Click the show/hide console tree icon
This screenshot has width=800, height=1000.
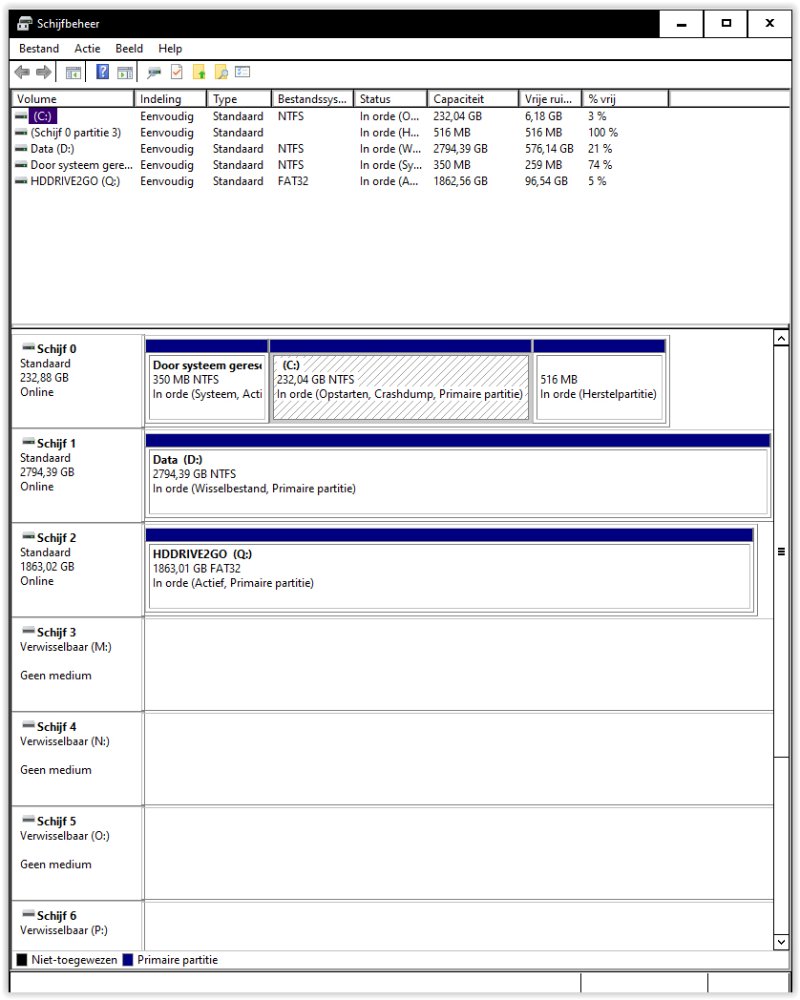click(73, 72)
